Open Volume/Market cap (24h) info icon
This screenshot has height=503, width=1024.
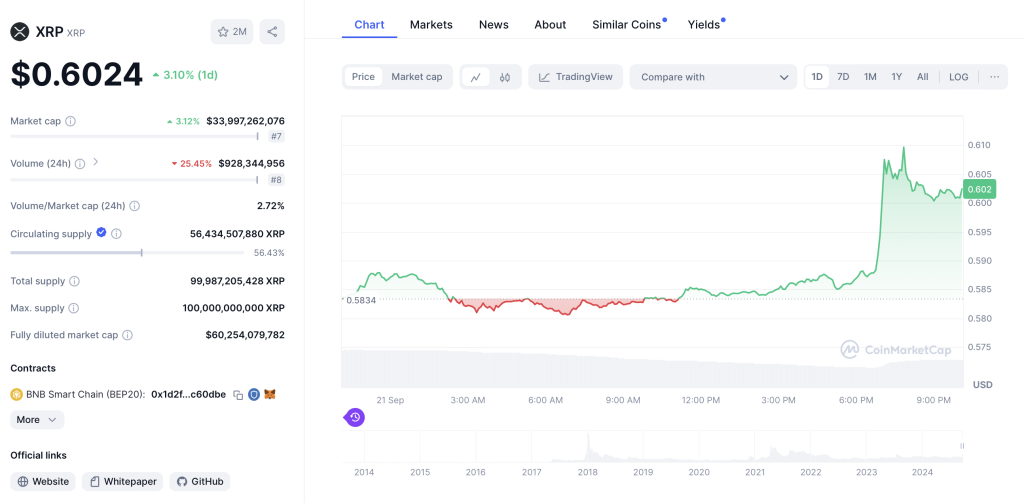135,206
